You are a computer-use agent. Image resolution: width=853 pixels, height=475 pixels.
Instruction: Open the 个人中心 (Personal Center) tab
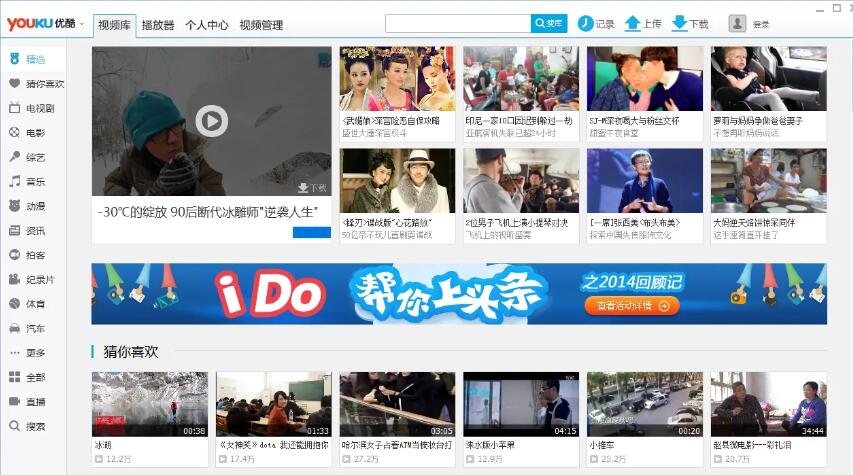tap(206, 25)
